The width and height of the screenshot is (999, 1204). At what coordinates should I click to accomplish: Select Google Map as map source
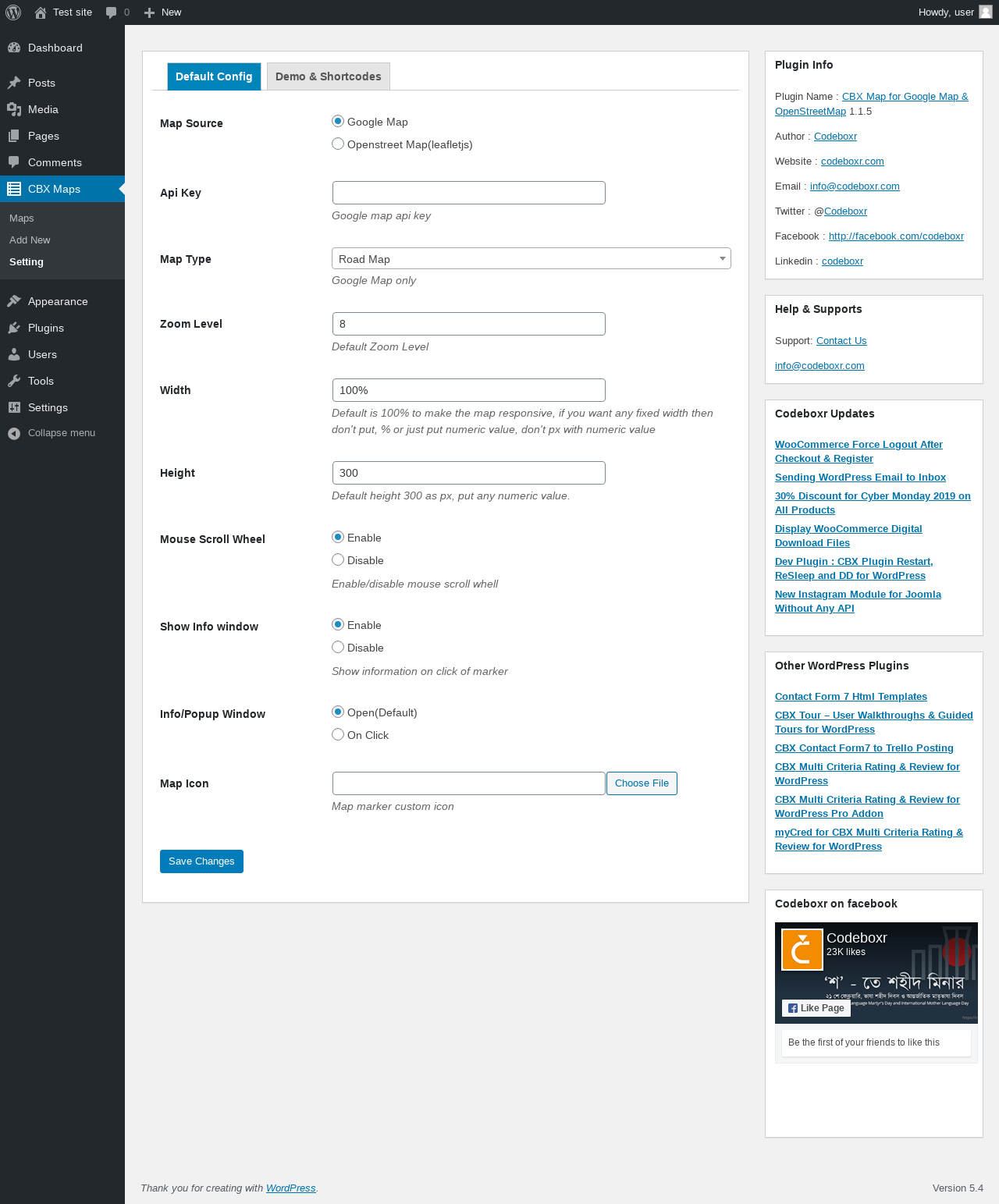tap(338, 121)
